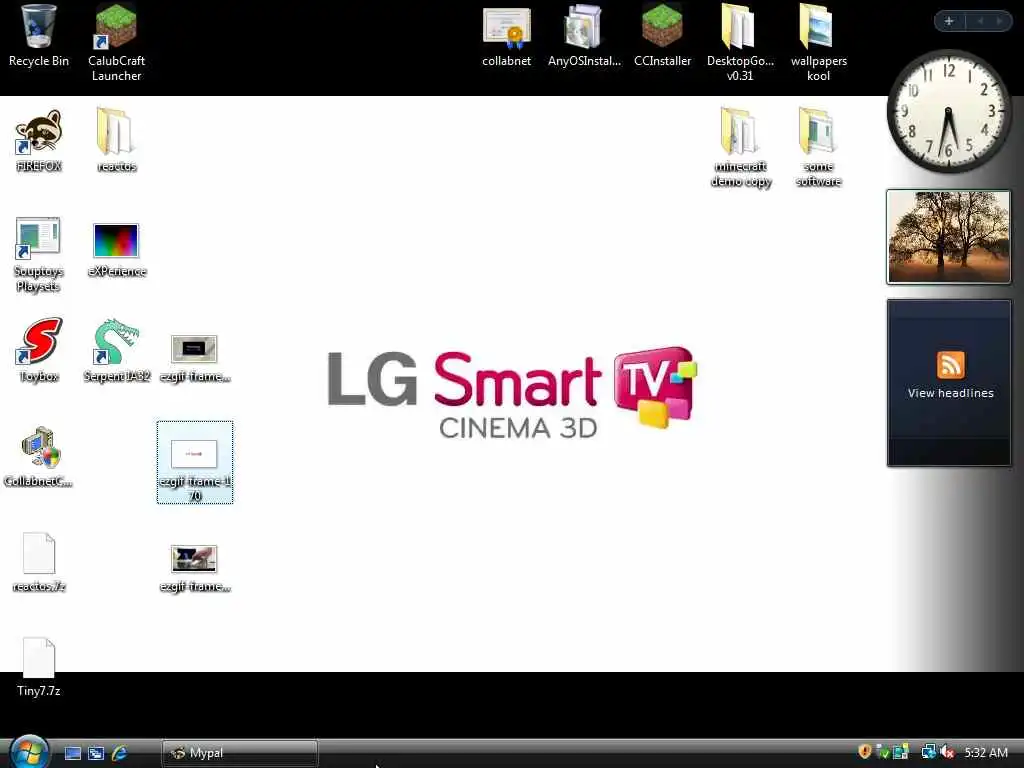Image resolution: width=1024 pixels, height=768 pixels.
Task: Click Switch between windows Quick Launch icon
Action: coord(96,753)
